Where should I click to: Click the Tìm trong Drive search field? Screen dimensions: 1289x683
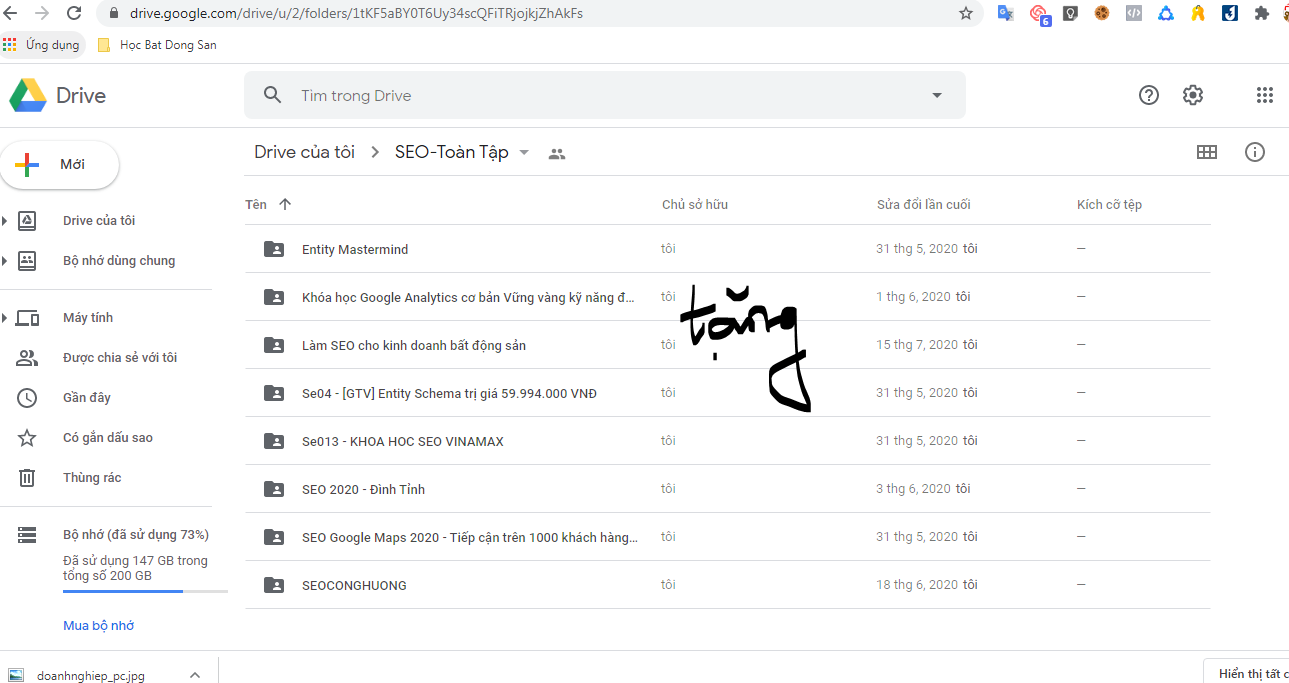605,95
